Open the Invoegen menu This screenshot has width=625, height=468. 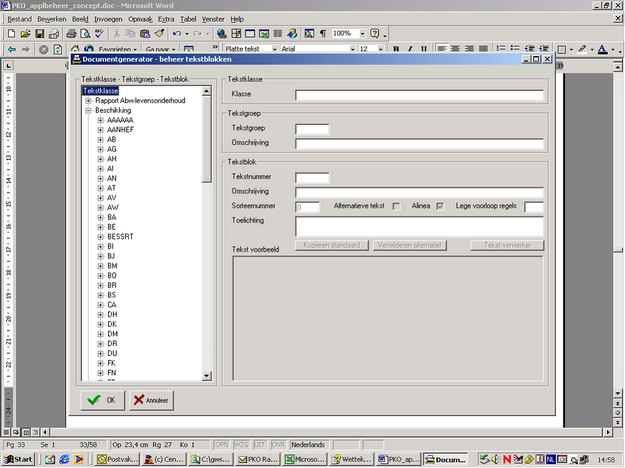point(110,19)
